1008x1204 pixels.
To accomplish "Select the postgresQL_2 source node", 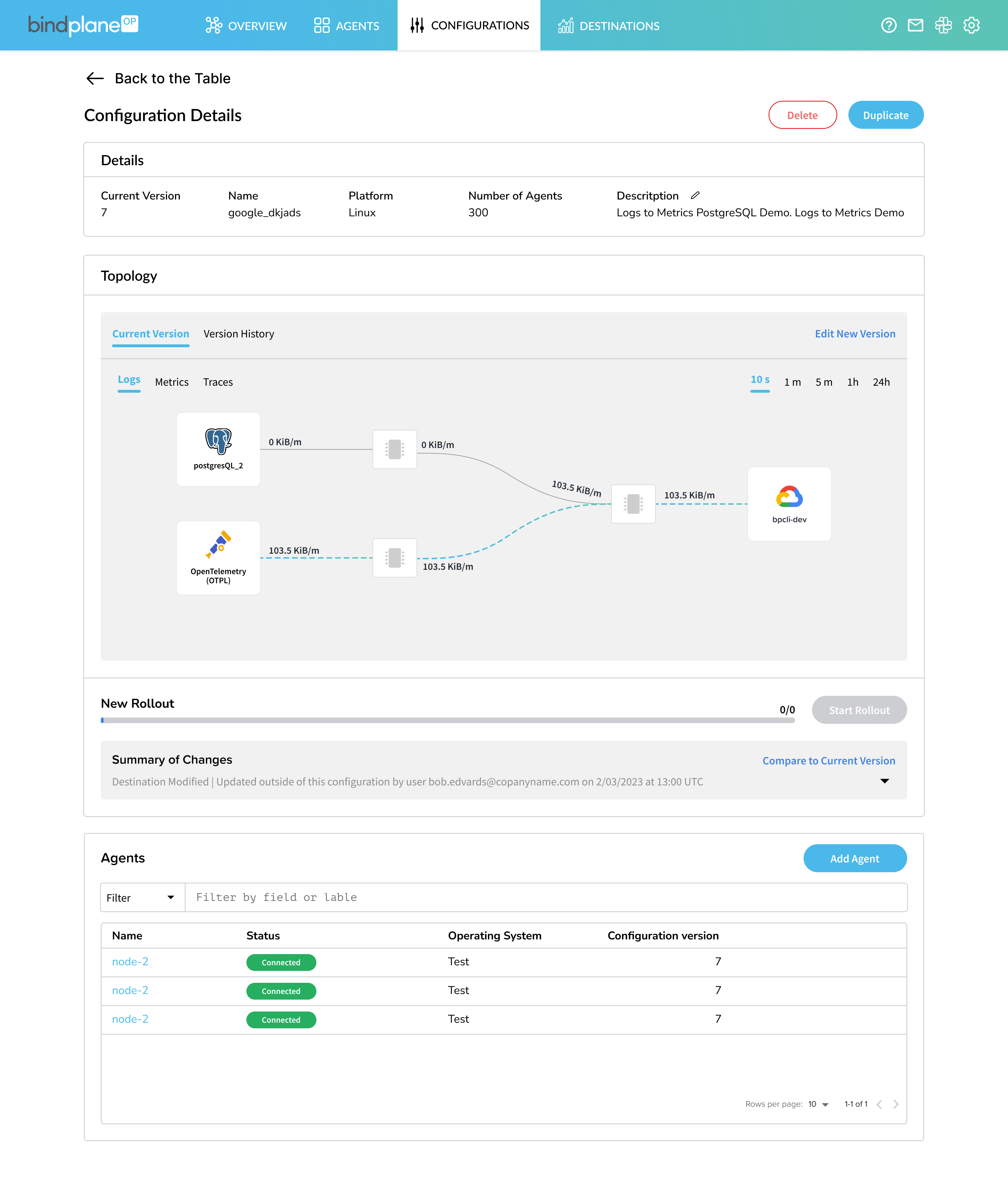I will pyautogui.click(x=218, y=449).
